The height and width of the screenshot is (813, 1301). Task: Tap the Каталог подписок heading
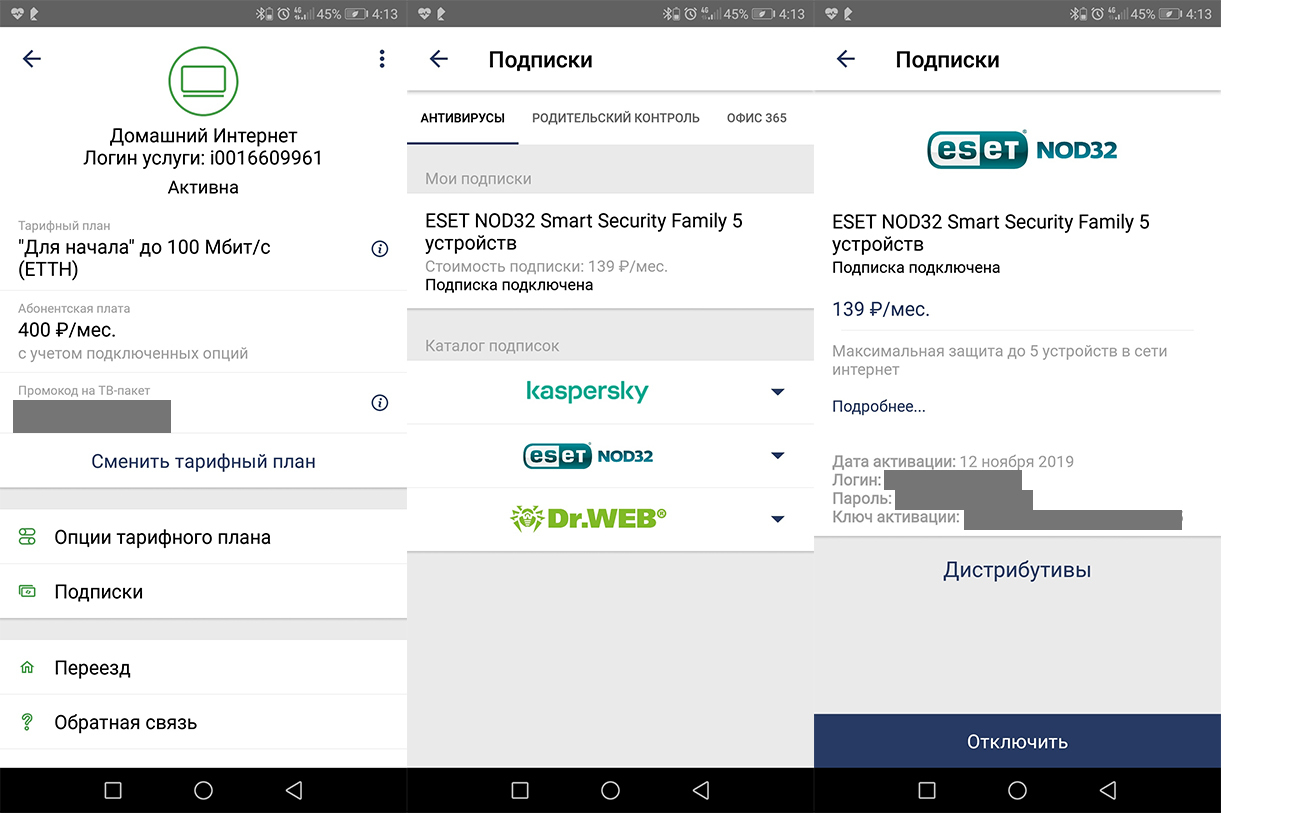tap(492, 345)
